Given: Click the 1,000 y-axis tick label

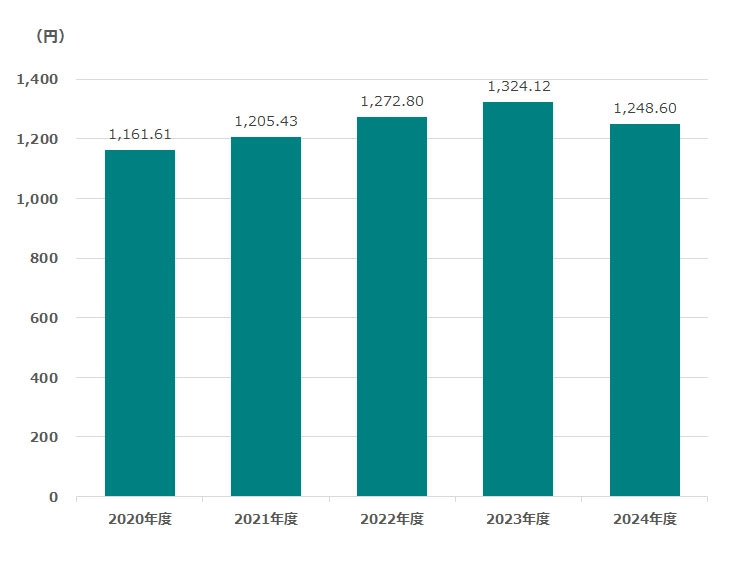Looking at the screenshot, I should click(38, 199).
